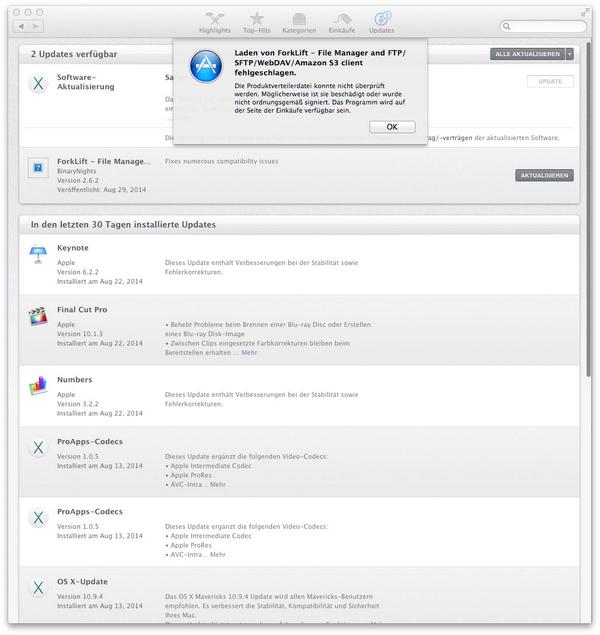Viewport: 600px width, 635px height.
Task: Dismiss the error dialog with OK
Action: click(x=392, y=127)
